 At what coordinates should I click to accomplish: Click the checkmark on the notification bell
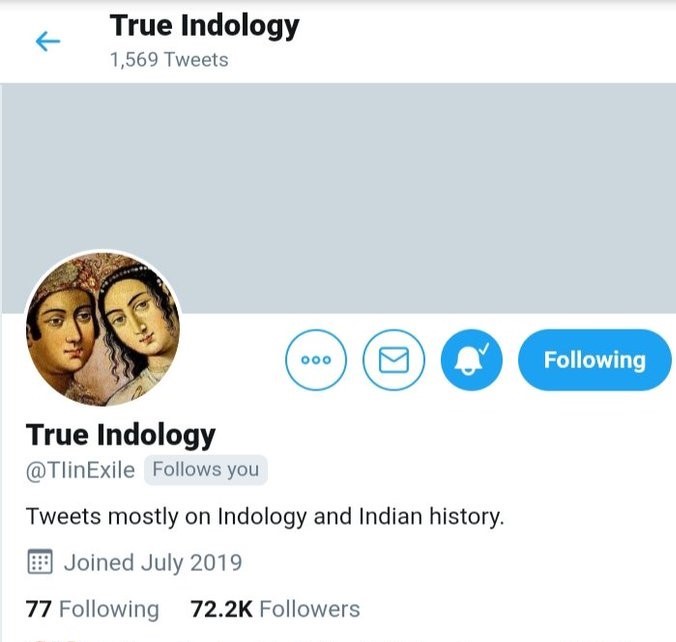pos(485,348)
